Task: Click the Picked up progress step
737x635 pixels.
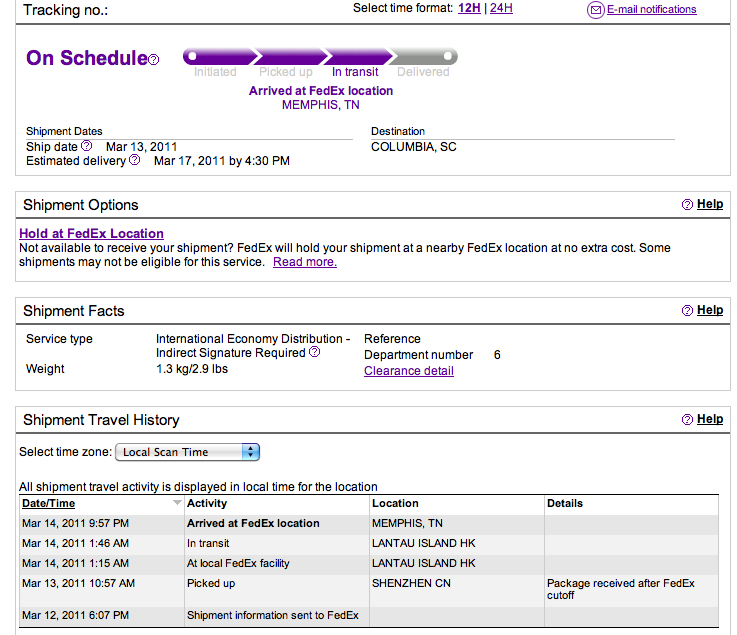Action: (x=286, y=72)
